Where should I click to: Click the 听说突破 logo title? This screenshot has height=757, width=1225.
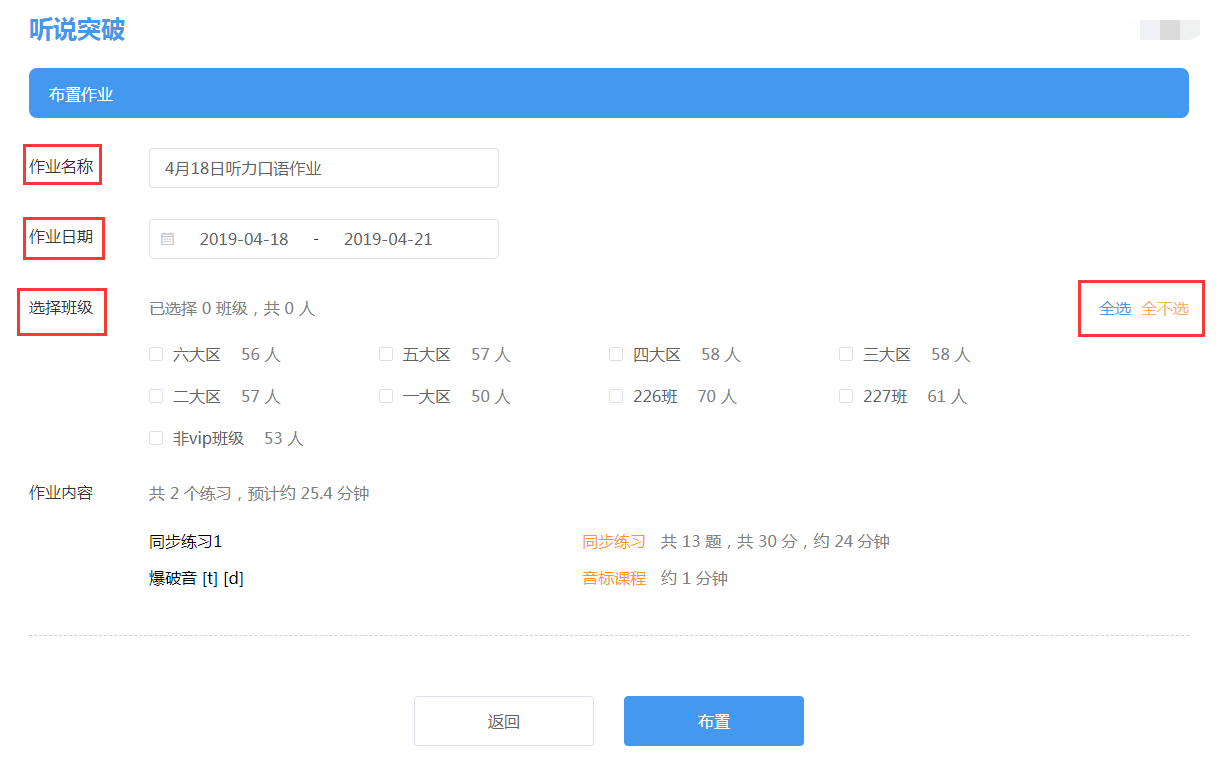click(x=77, y=30)
